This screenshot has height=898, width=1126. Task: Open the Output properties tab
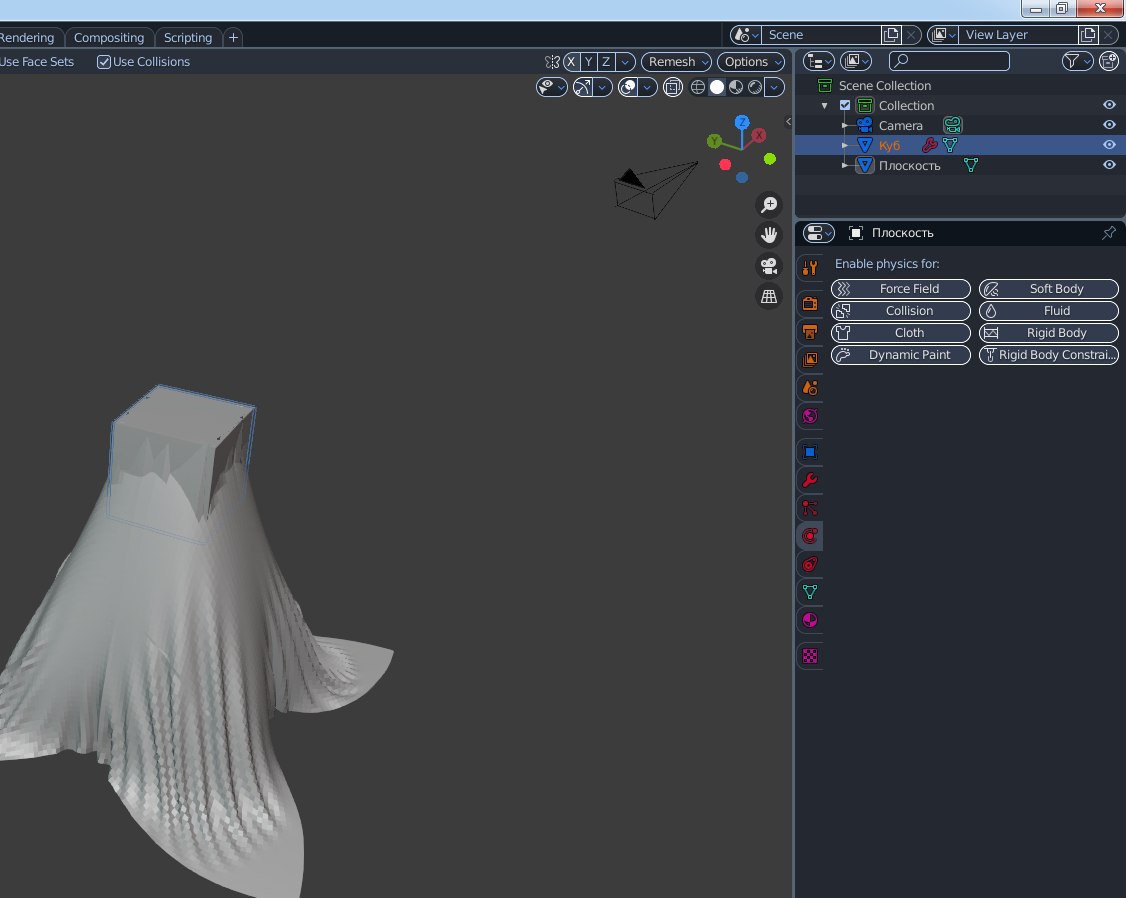[810, 332]
